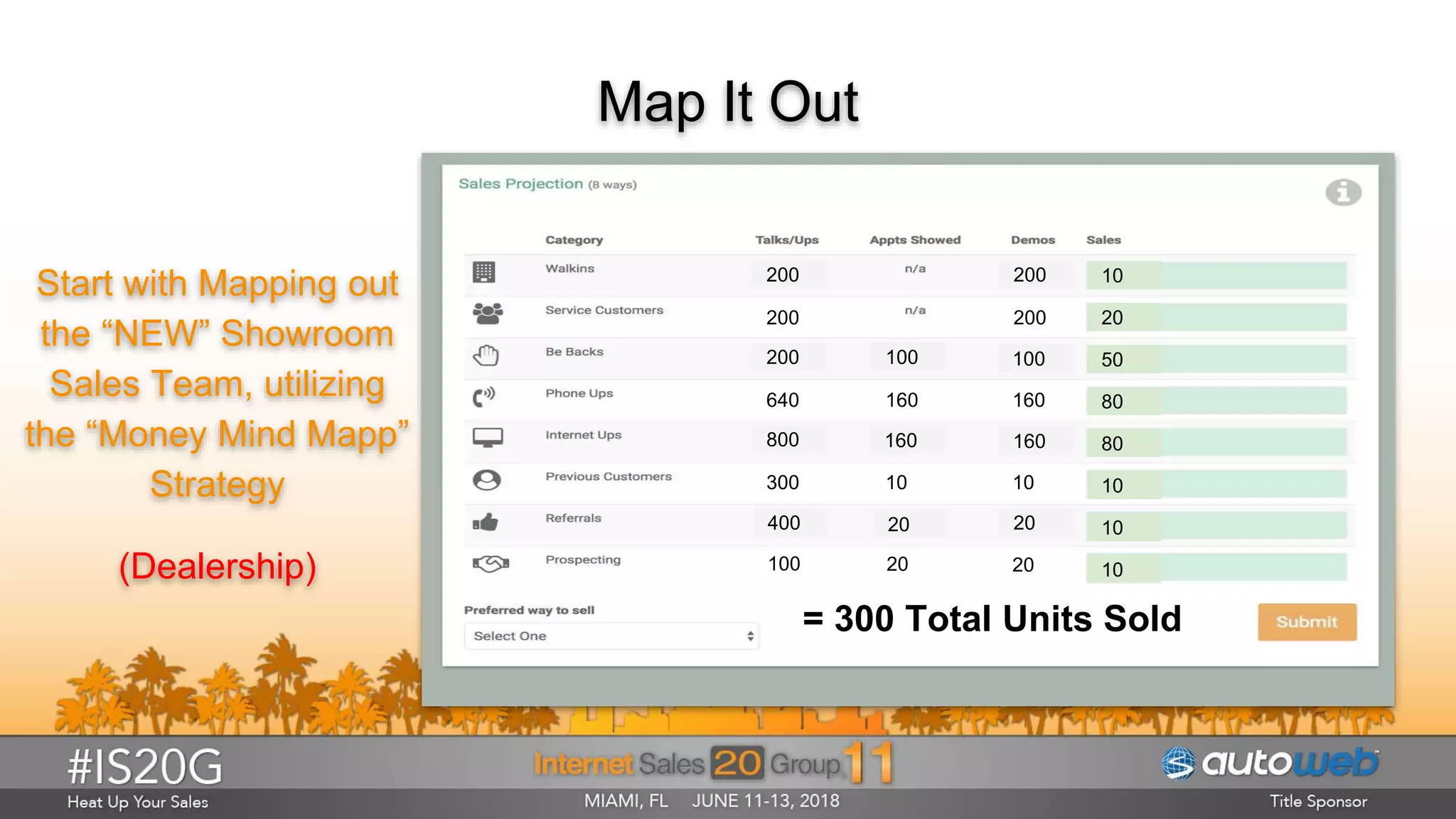Select Previous Customers Sales field showing 10
This screenshot has height=819, width=1456.
tap(1216, 485)
